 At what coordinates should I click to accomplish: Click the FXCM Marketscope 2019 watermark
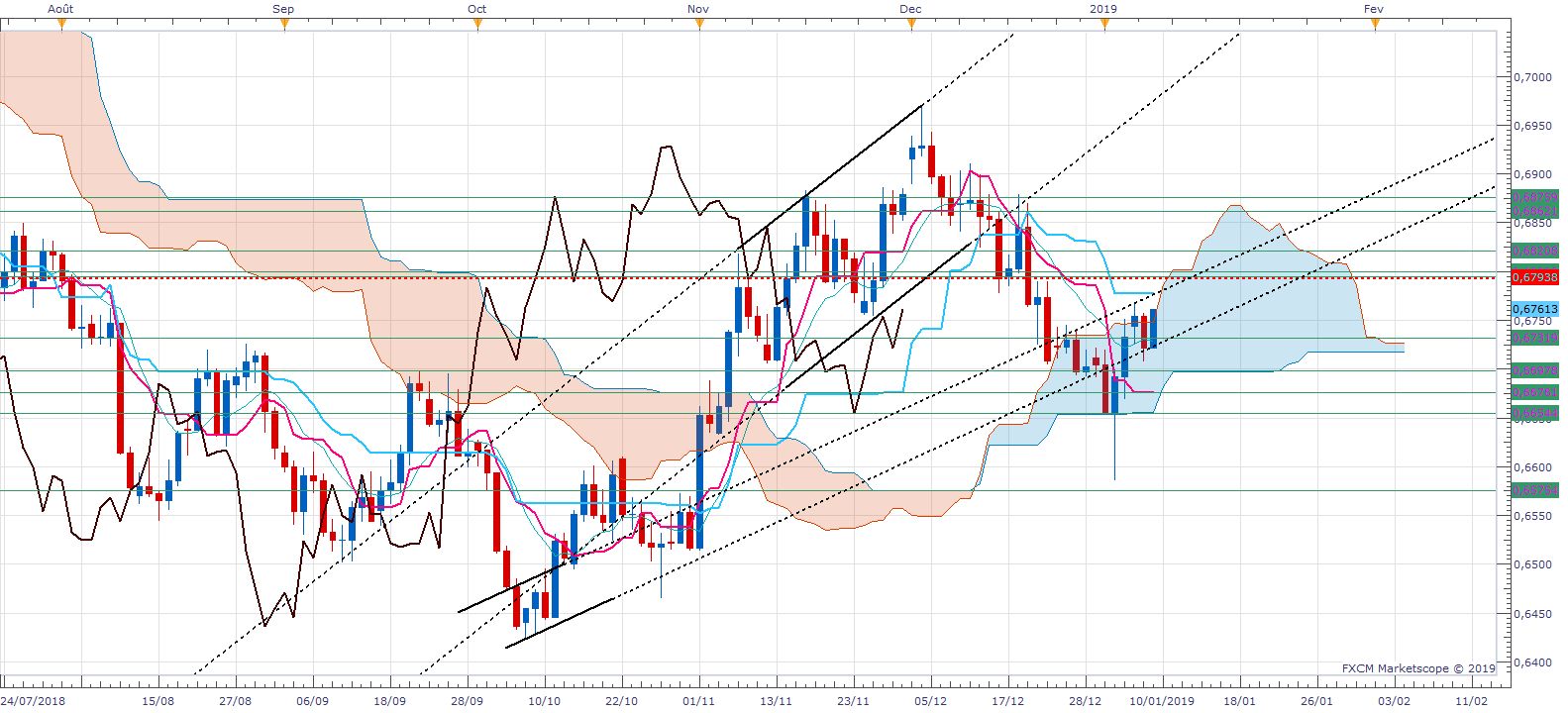coord(1418,668)
